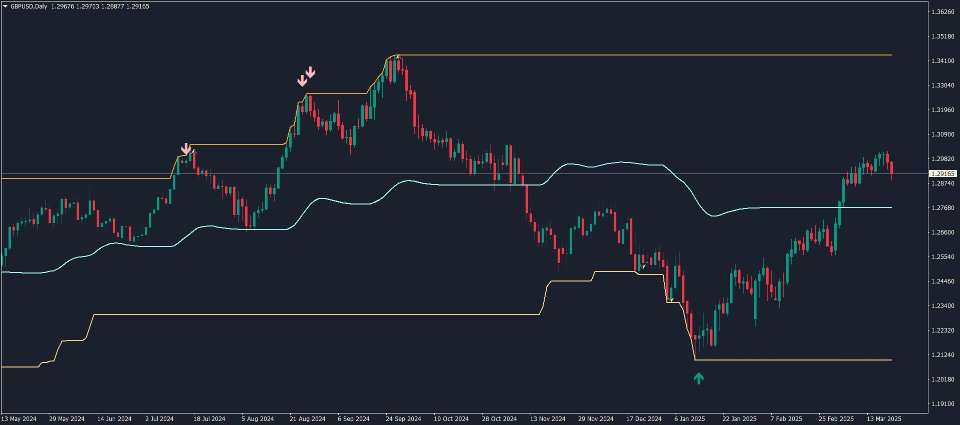Viewport: 960px width, 425px height.
Task: Click the 28 Oct 2024 date label
Action: tap(500, 419)
